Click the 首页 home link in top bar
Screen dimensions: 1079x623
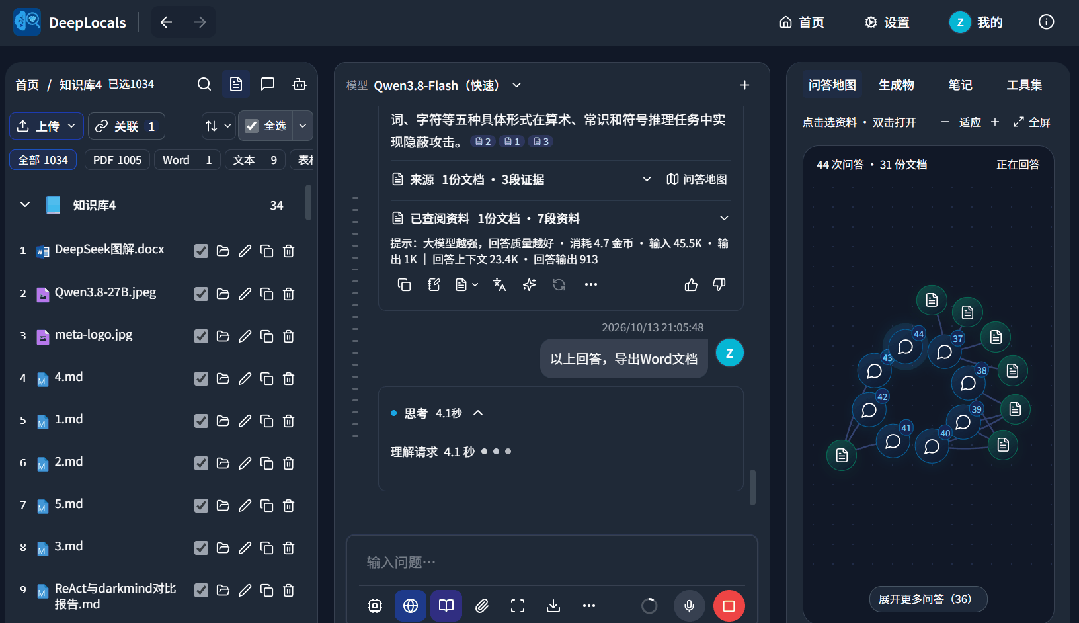[x=802, y=22]
